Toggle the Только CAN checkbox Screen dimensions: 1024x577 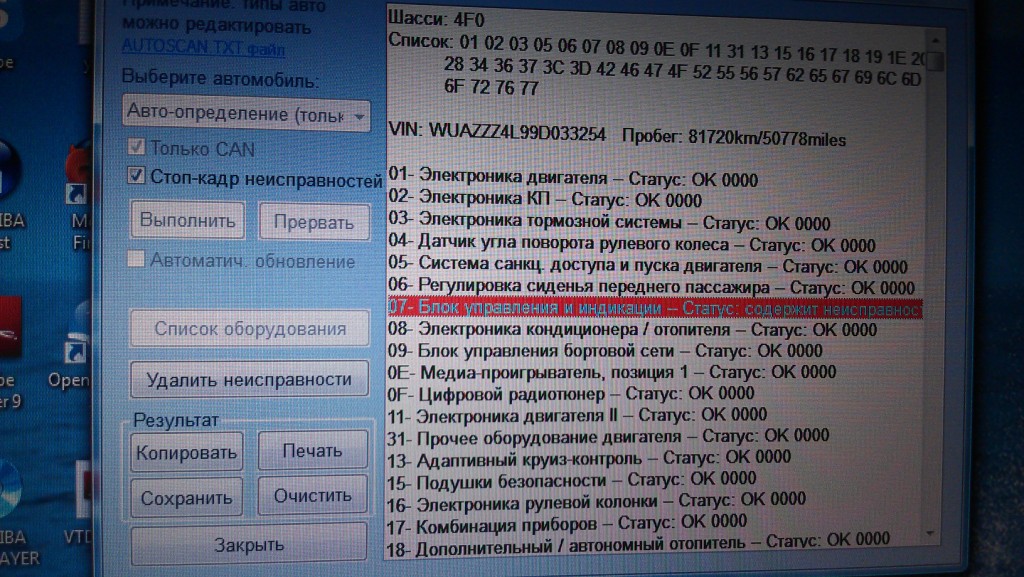[x=136, y=147]
